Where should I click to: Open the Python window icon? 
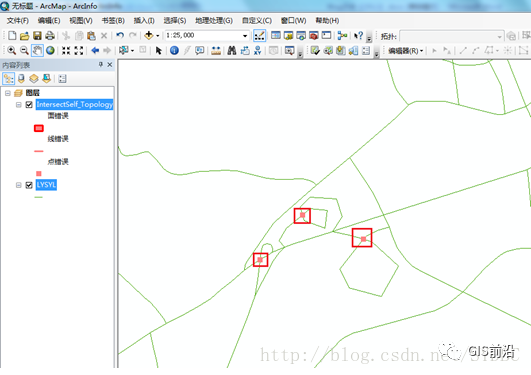coord(326,35)
